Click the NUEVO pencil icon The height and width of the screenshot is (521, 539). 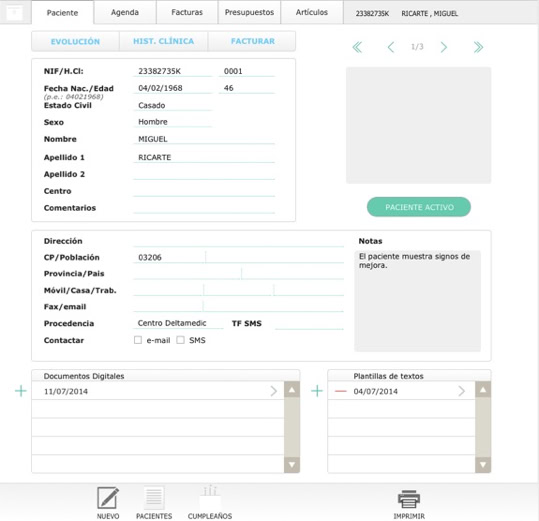point(108,498)
